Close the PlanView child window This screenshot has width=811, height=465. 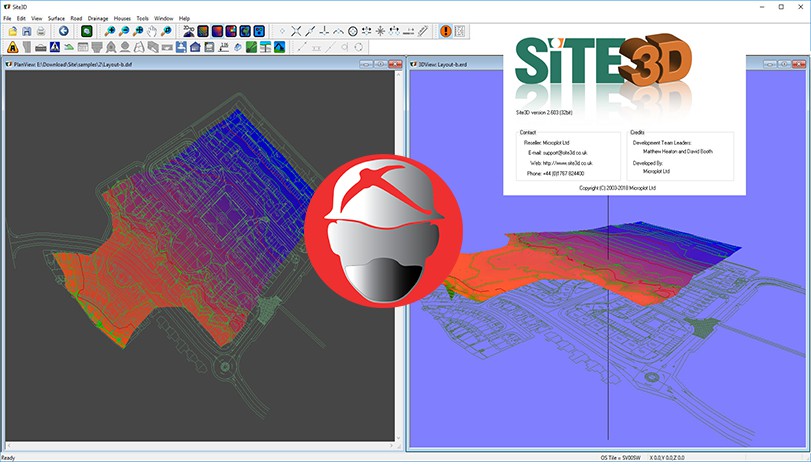click(x=395, y=65)
